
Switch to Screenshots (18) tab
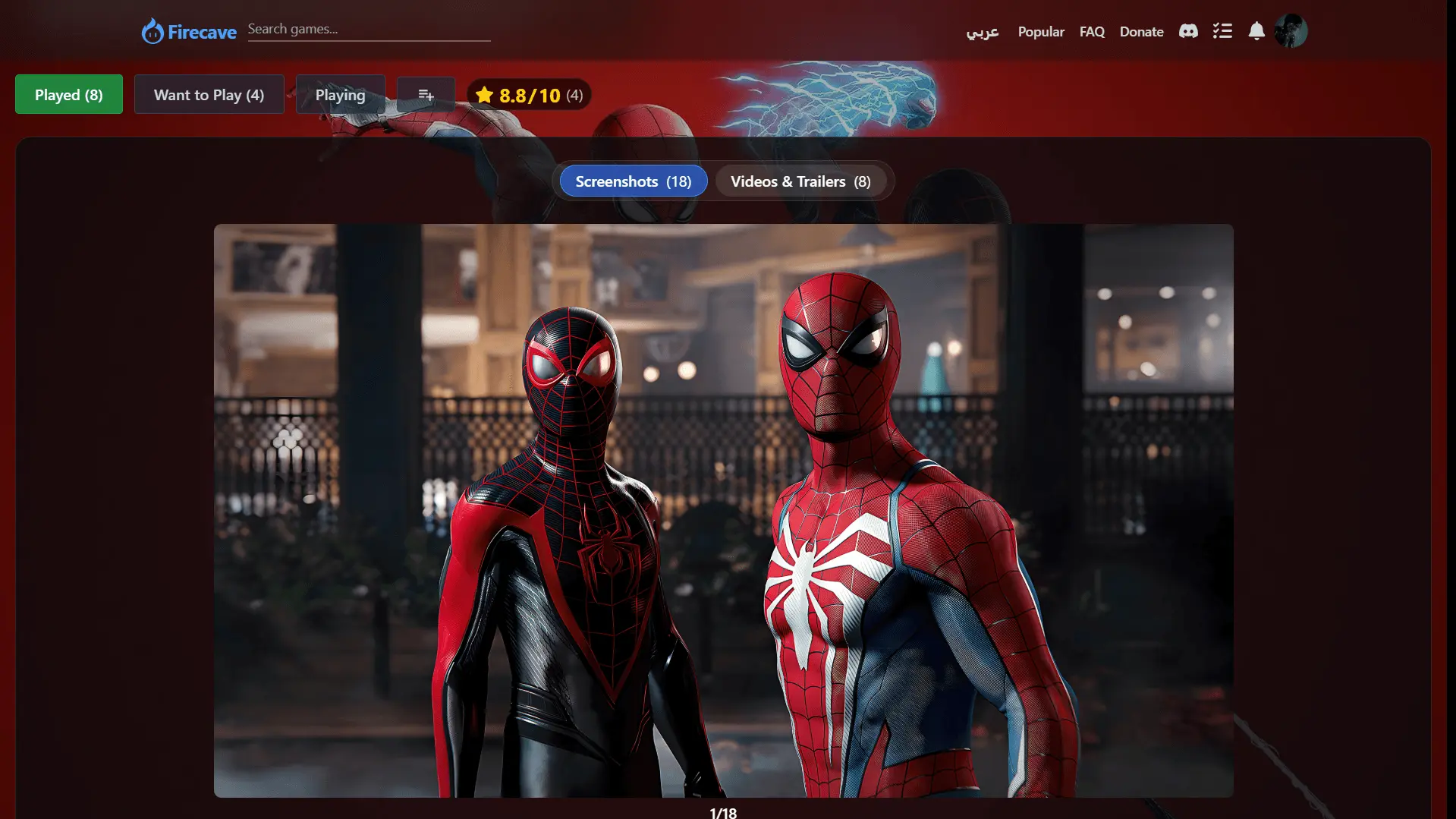(634, 181)
